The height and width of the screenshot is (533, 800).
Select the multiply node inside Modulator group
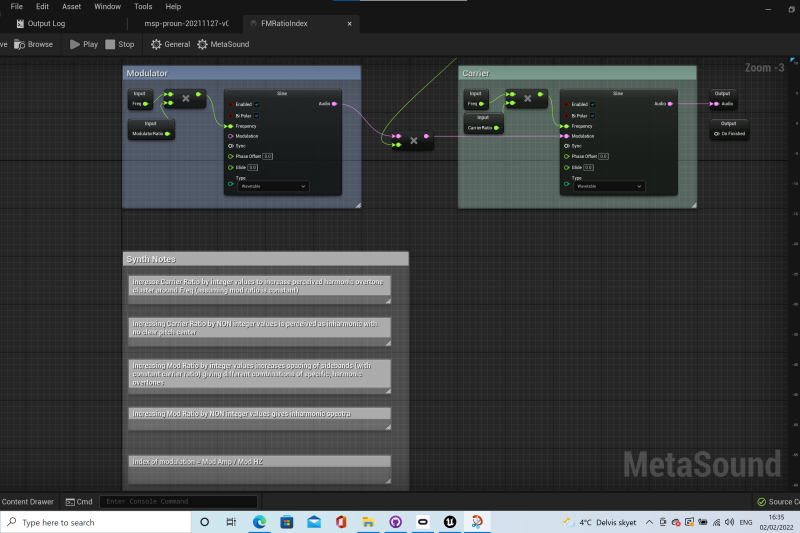186,98
